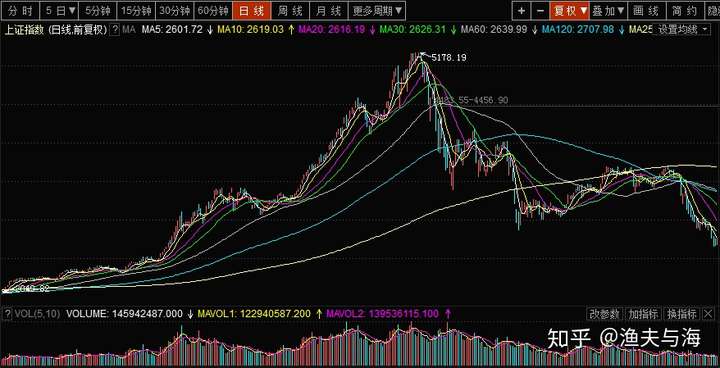Switch to the 周线 weekly tab

pos(290,10)
